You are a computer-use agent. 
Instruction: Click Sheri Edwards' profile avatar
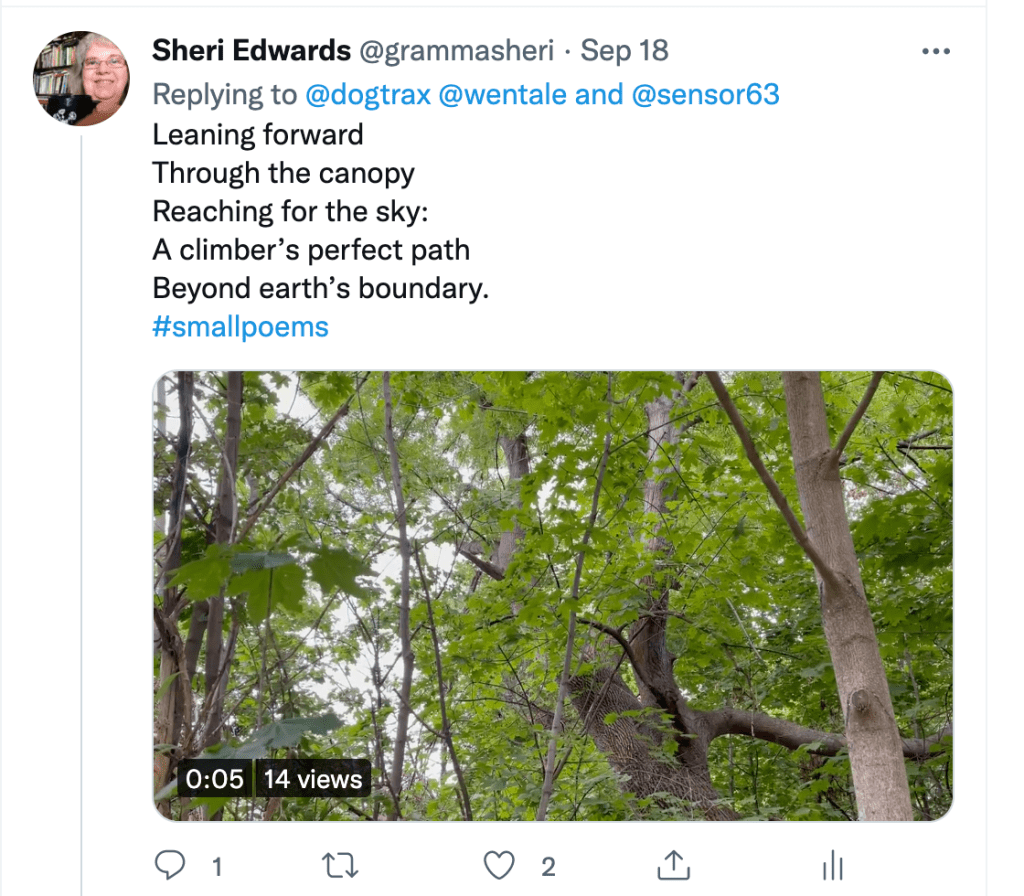point(81,79)
